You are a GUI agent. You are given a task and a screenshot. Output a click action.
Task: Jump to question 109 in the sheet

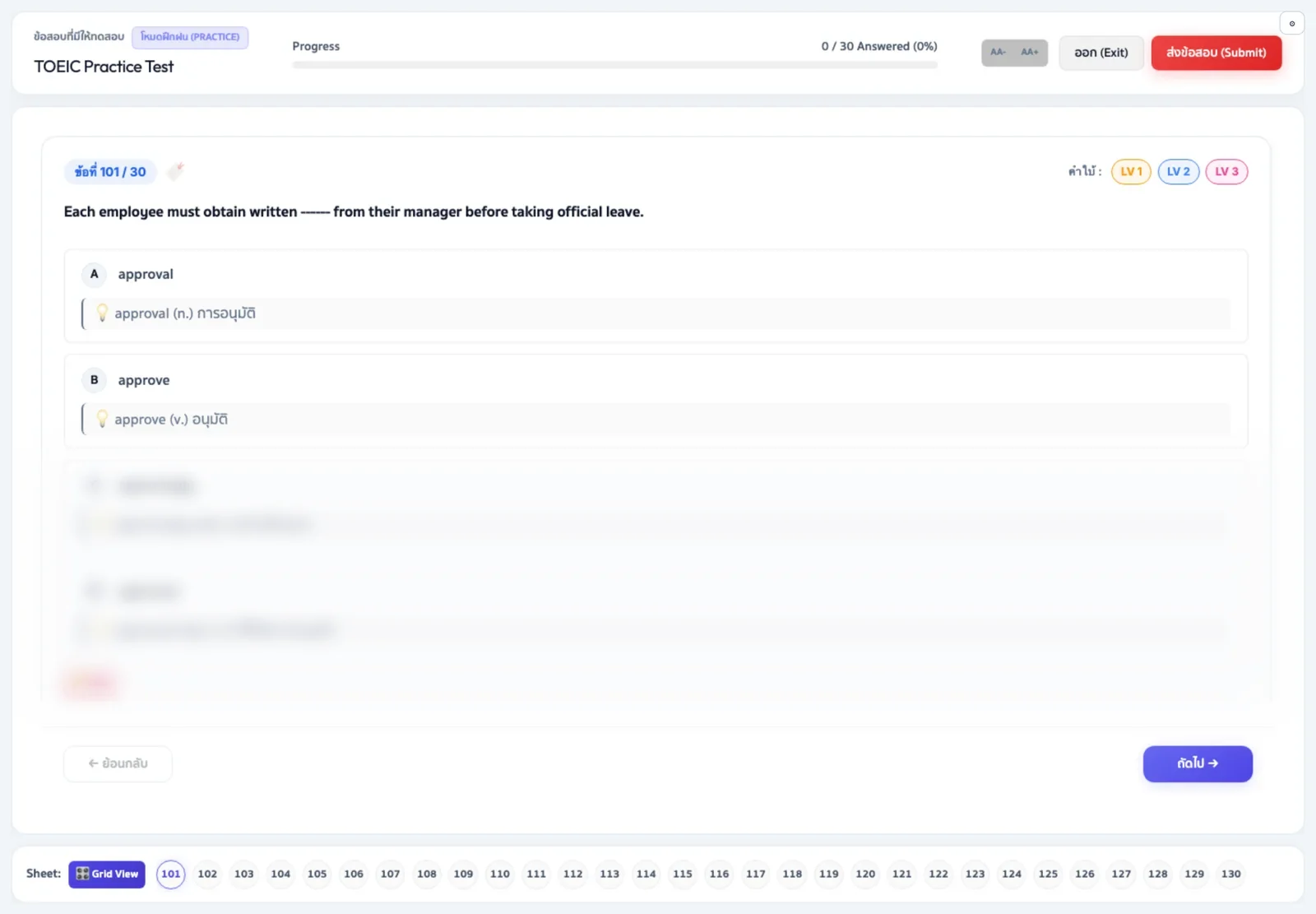pos(464,874)
